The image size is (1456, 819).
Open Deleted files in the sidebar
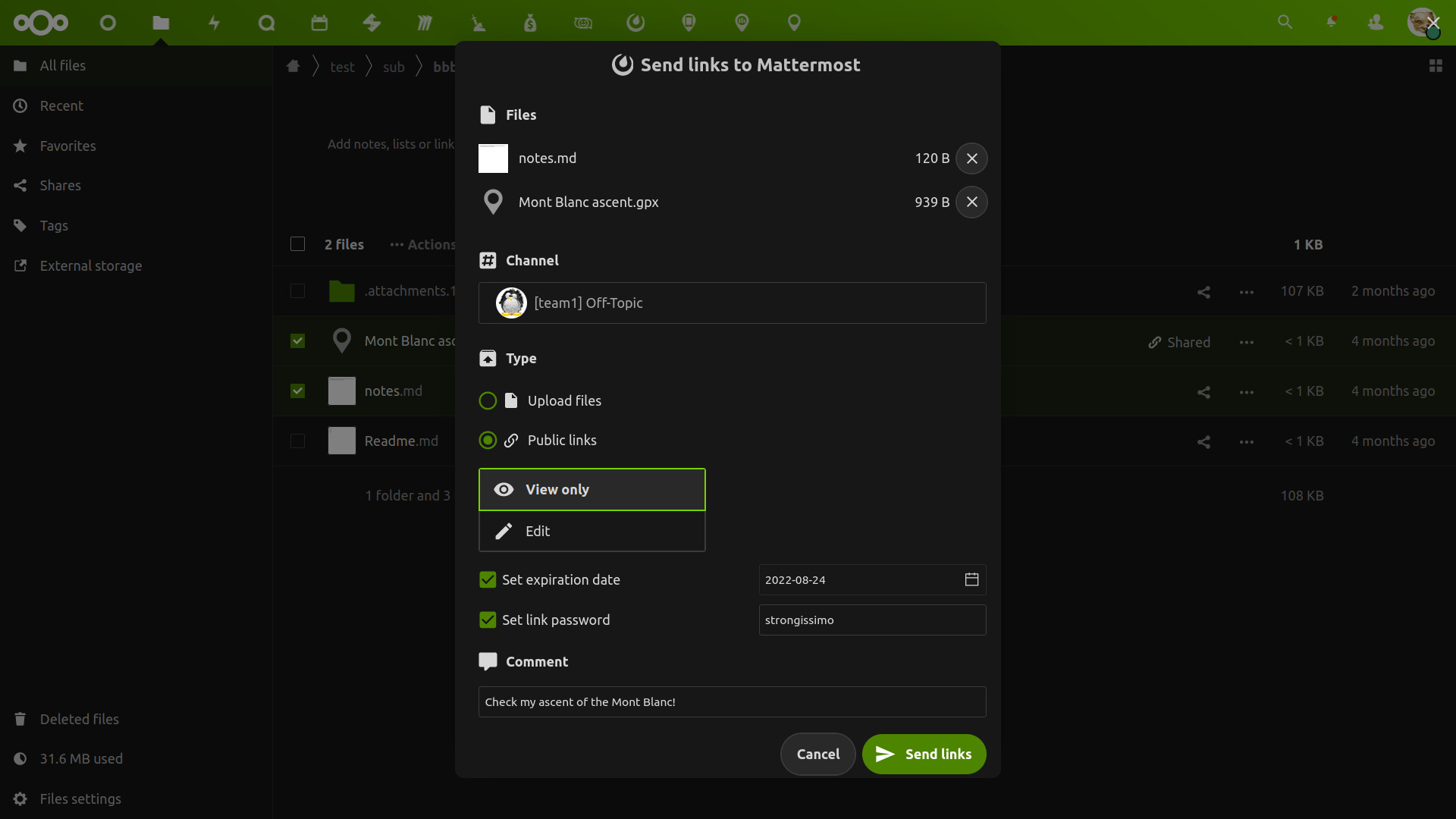point(79,719)
